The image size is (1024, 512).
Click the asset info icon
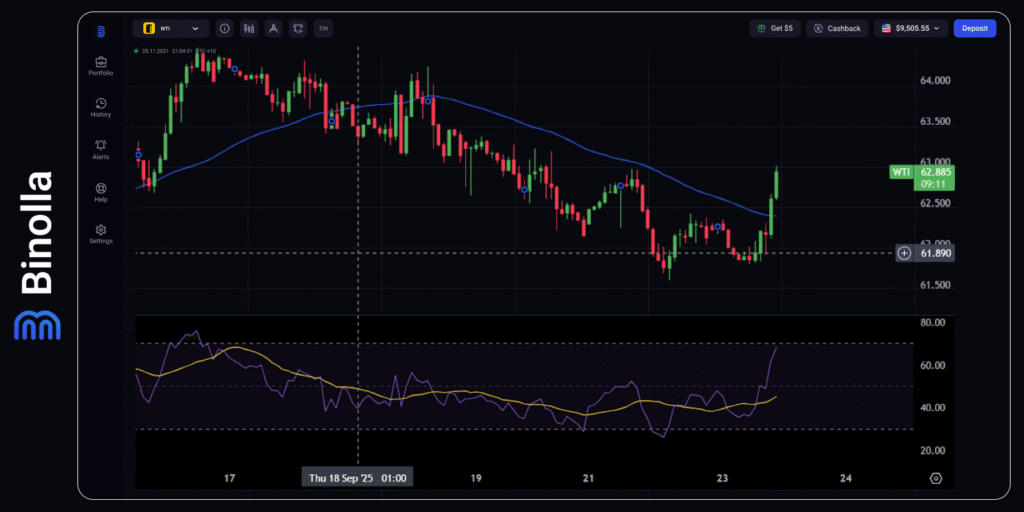coord(224,29)
